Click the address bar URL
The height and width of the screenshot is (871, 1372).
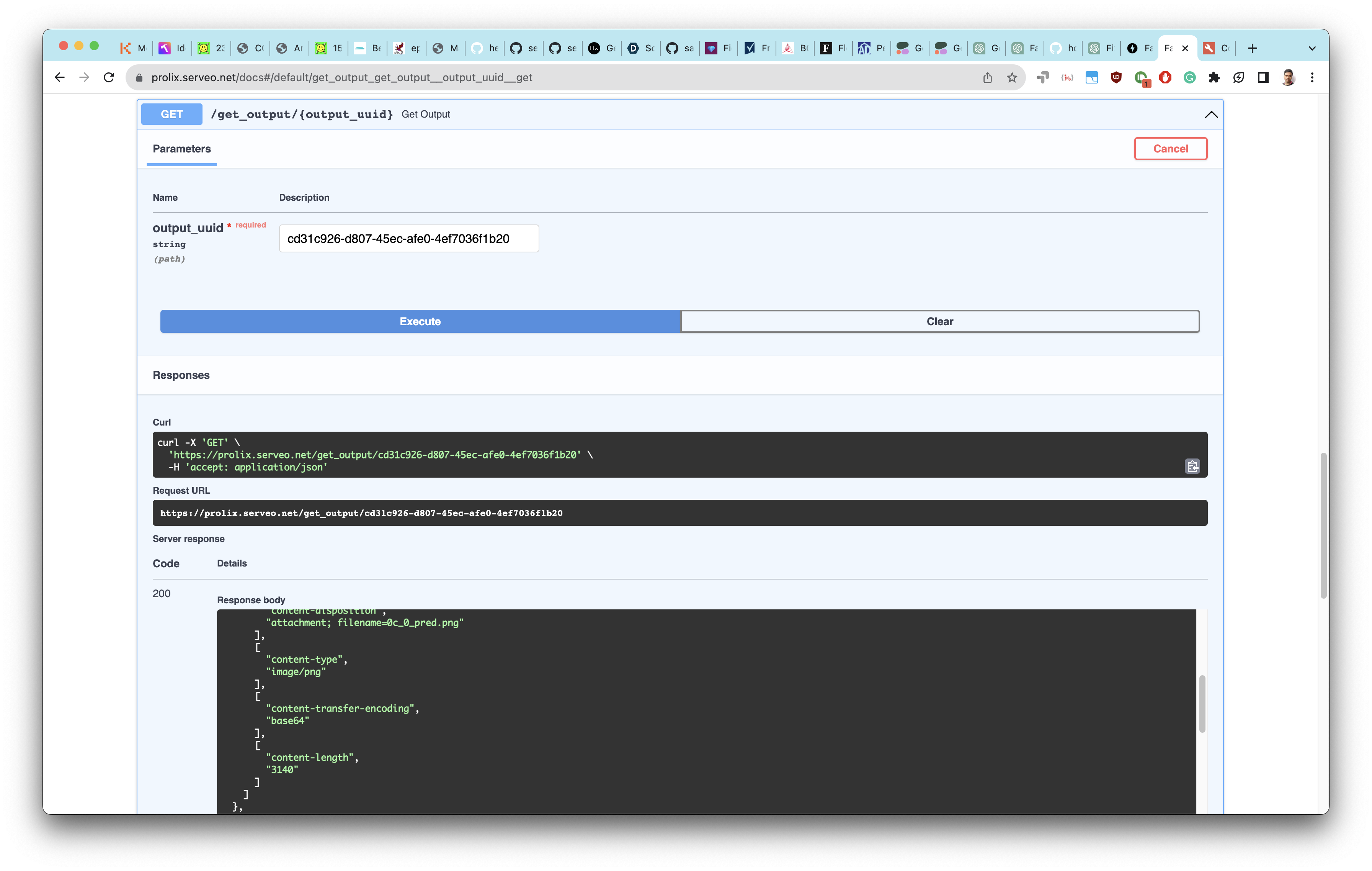pyautogui.click(x=342, y=77)
